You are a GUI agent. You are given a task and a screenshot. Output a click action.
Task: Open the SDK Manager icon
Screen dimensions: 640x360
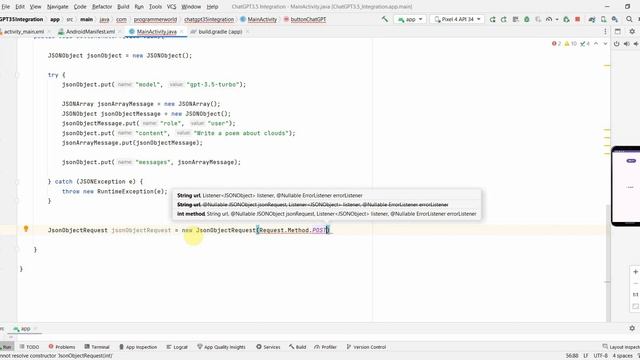(x=615, y=19)
